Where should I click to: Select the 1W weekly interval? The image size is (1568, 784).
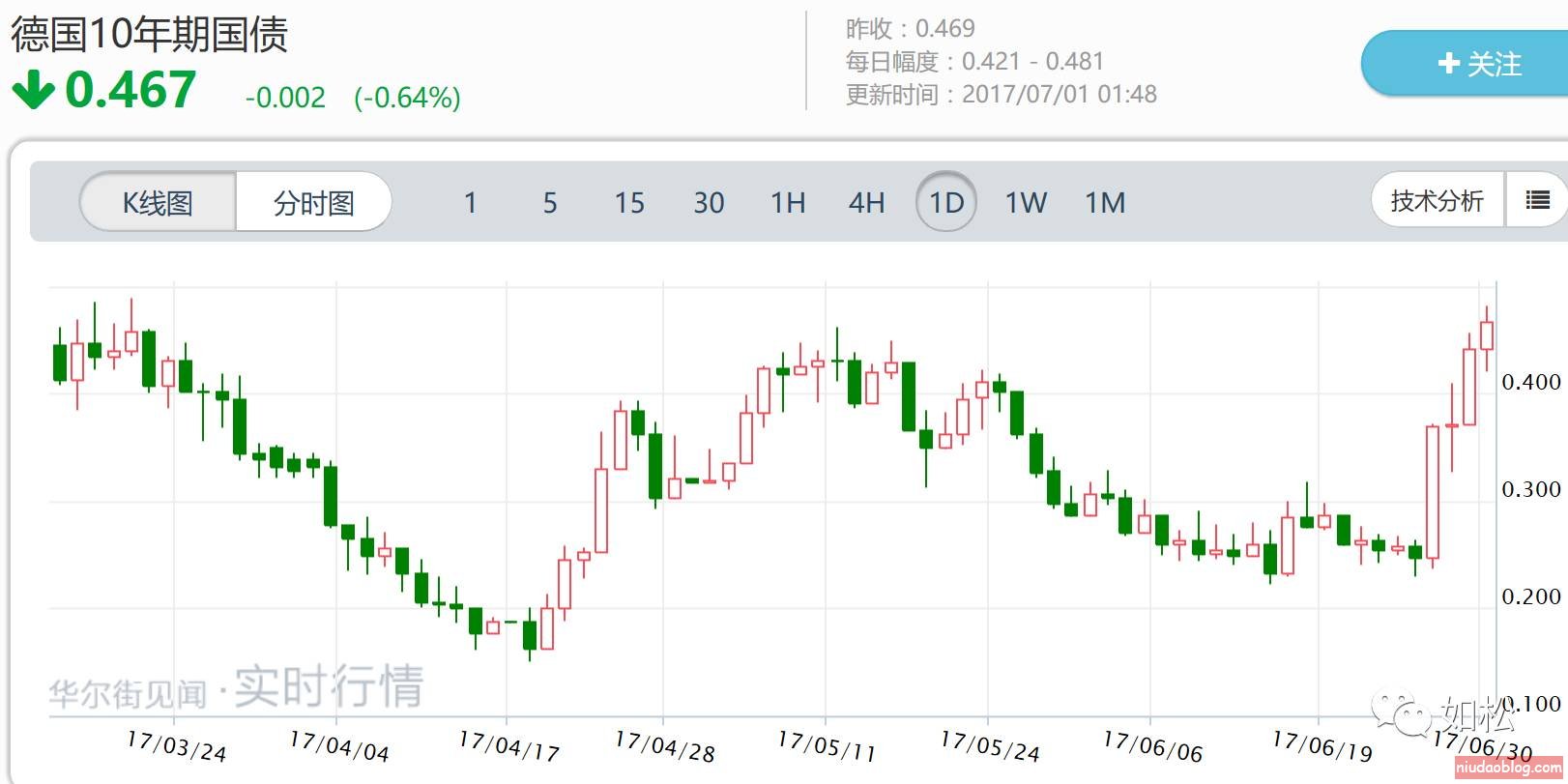coord(1026,203)
